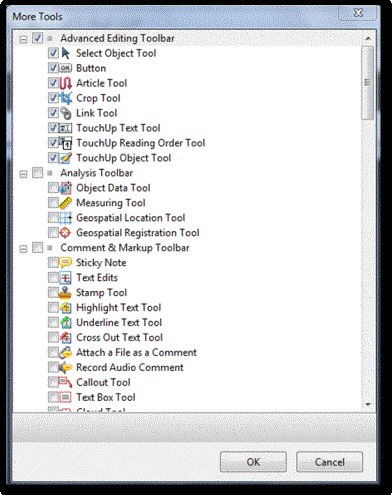Screen dimensions: 392x495
Task: Click the Callout Tool icon
Action: click(x=65, y=382)
